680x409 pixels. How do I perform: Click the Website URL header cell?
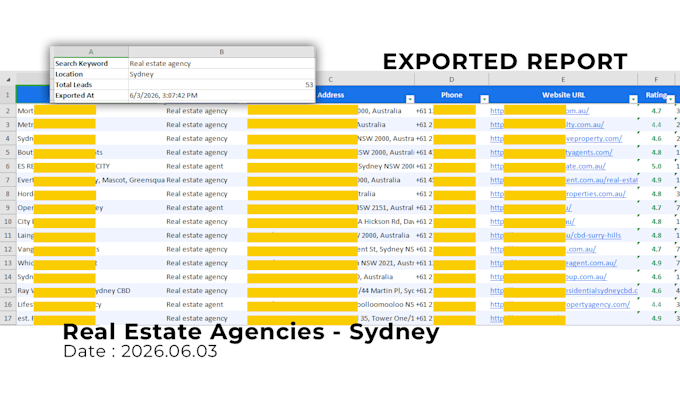pyautogui.click(x=563, y=95)
